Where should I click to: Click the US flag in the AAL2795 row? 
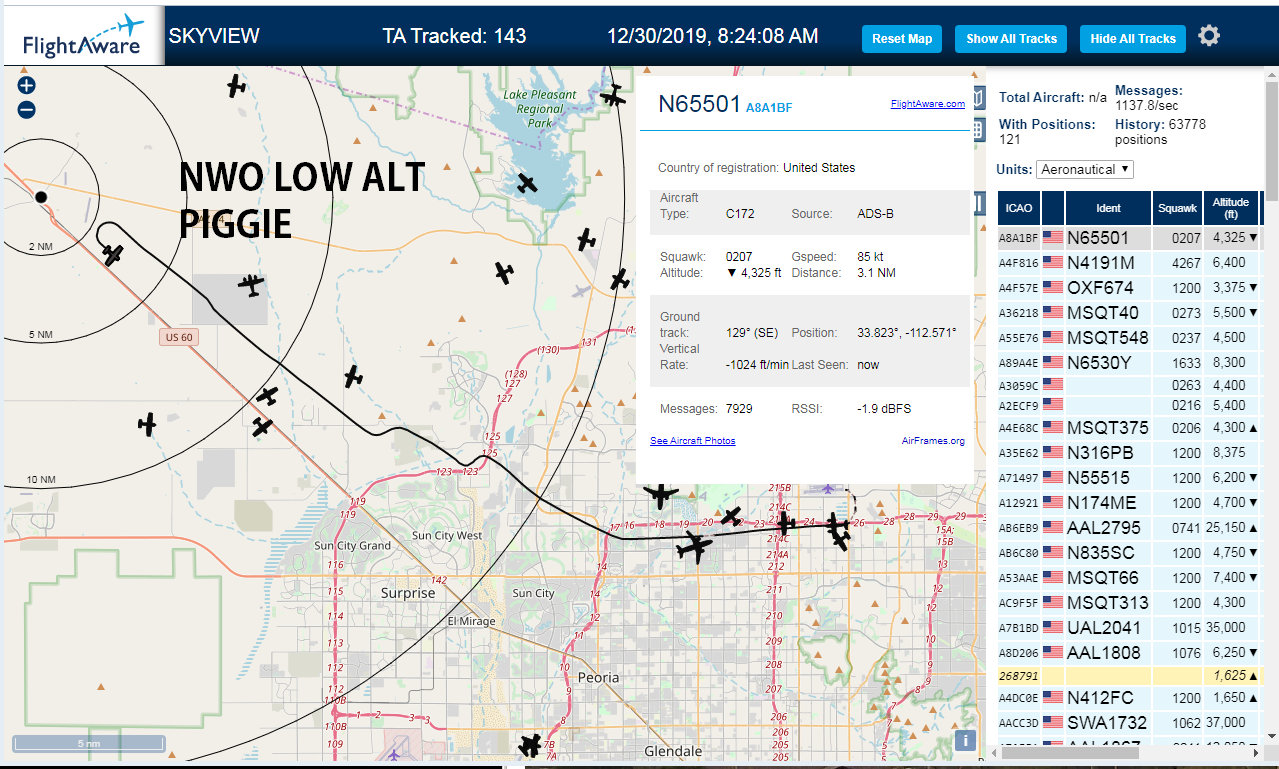pyautogui.click(x=1052, y=527)
